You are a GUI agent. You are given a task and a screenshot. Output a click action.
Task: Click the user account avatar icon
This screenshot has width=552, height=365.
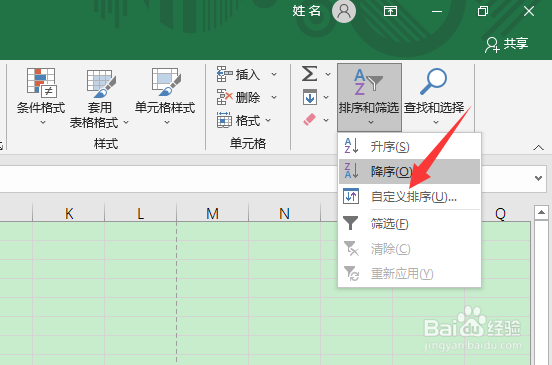tap(344, 11)
